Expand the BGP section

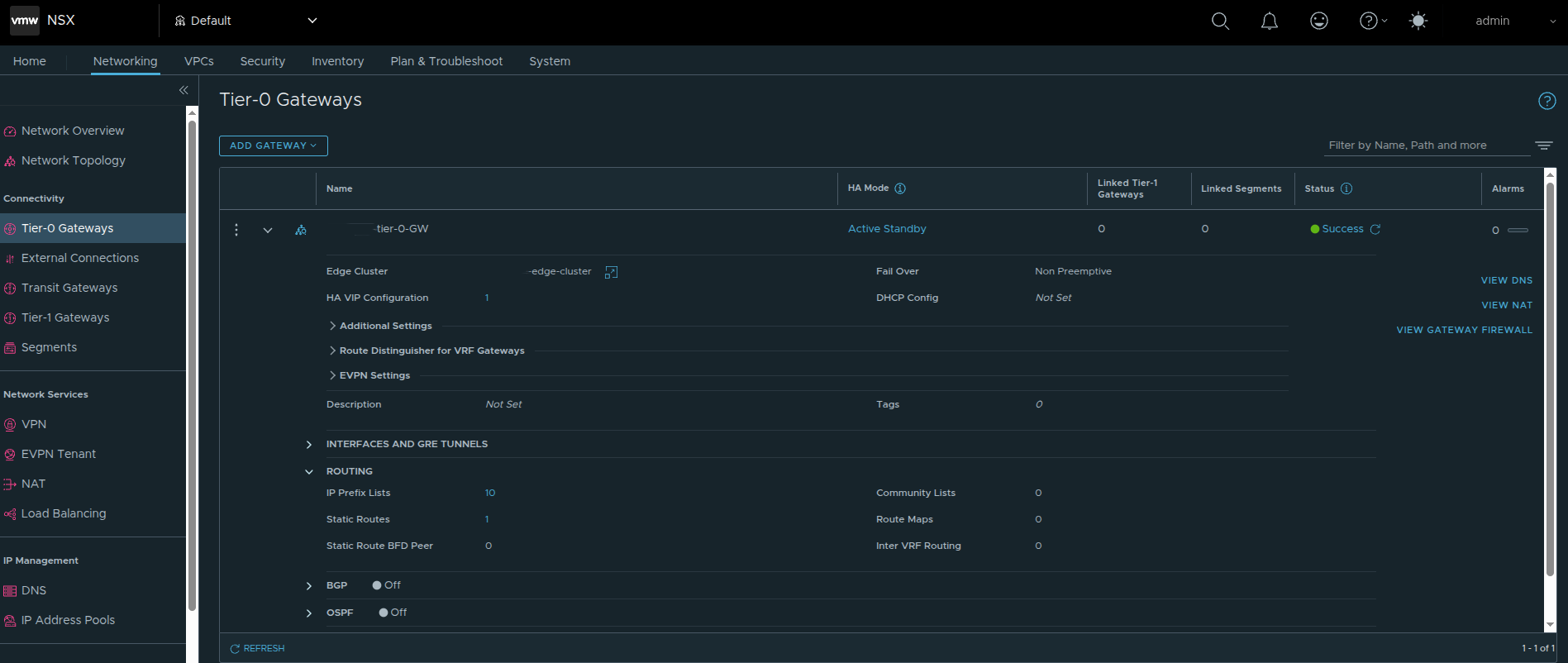(x=309, y=586)
